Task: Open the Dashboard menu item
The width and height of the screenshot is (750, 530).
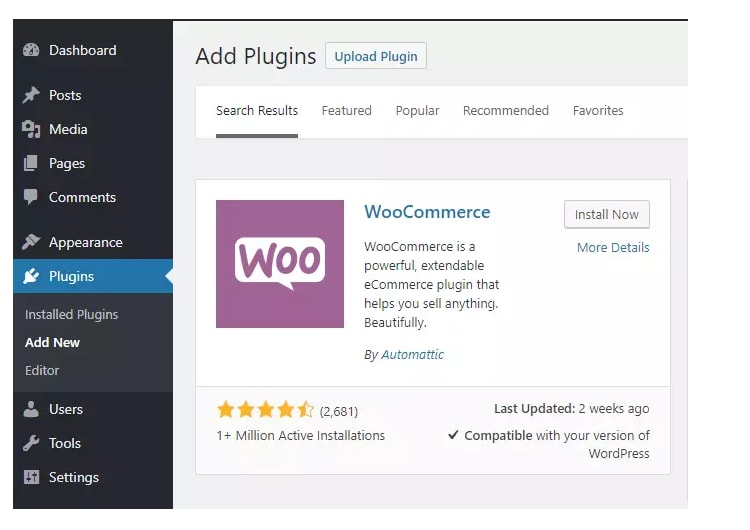Action: click(x=83, y=50)
